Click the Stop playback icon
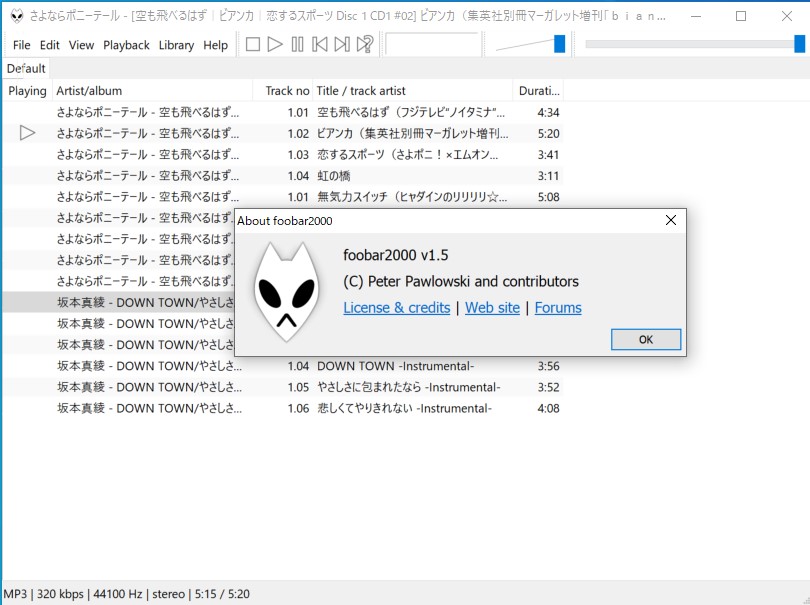 (x=252, y=44)
